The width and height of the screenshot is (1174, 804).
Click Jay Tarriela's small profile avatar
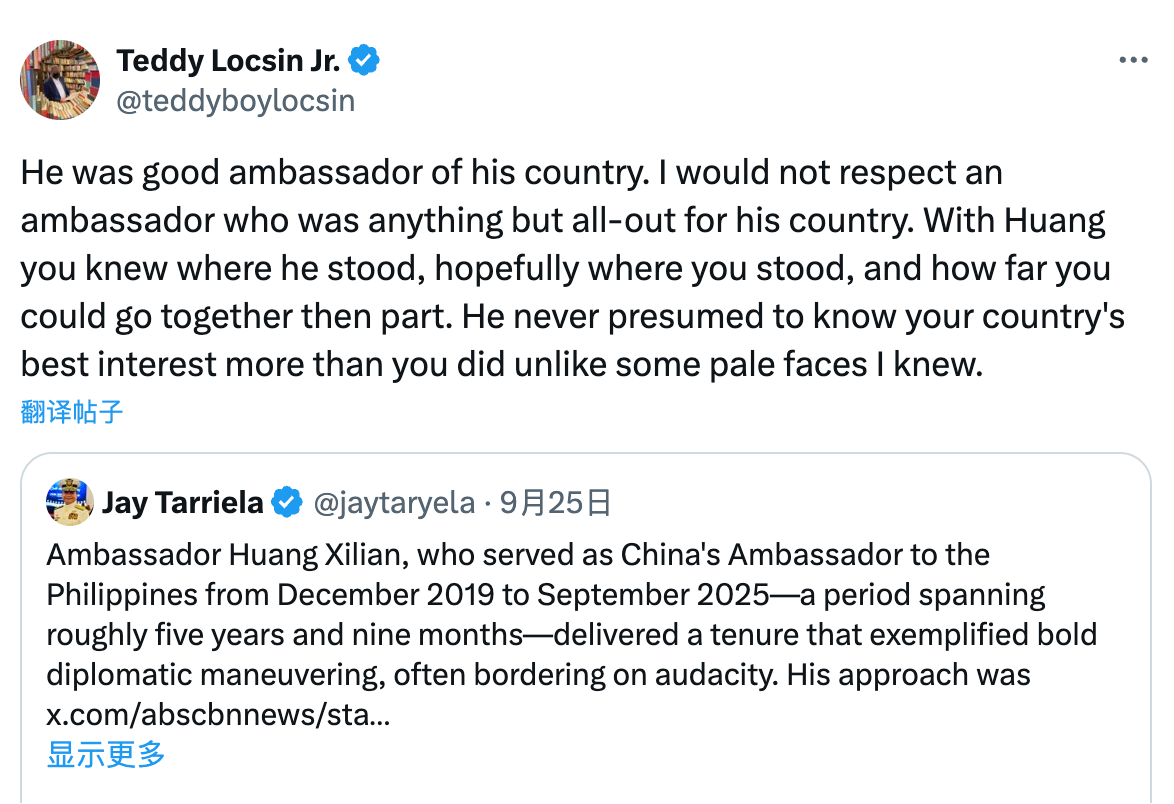70,502
